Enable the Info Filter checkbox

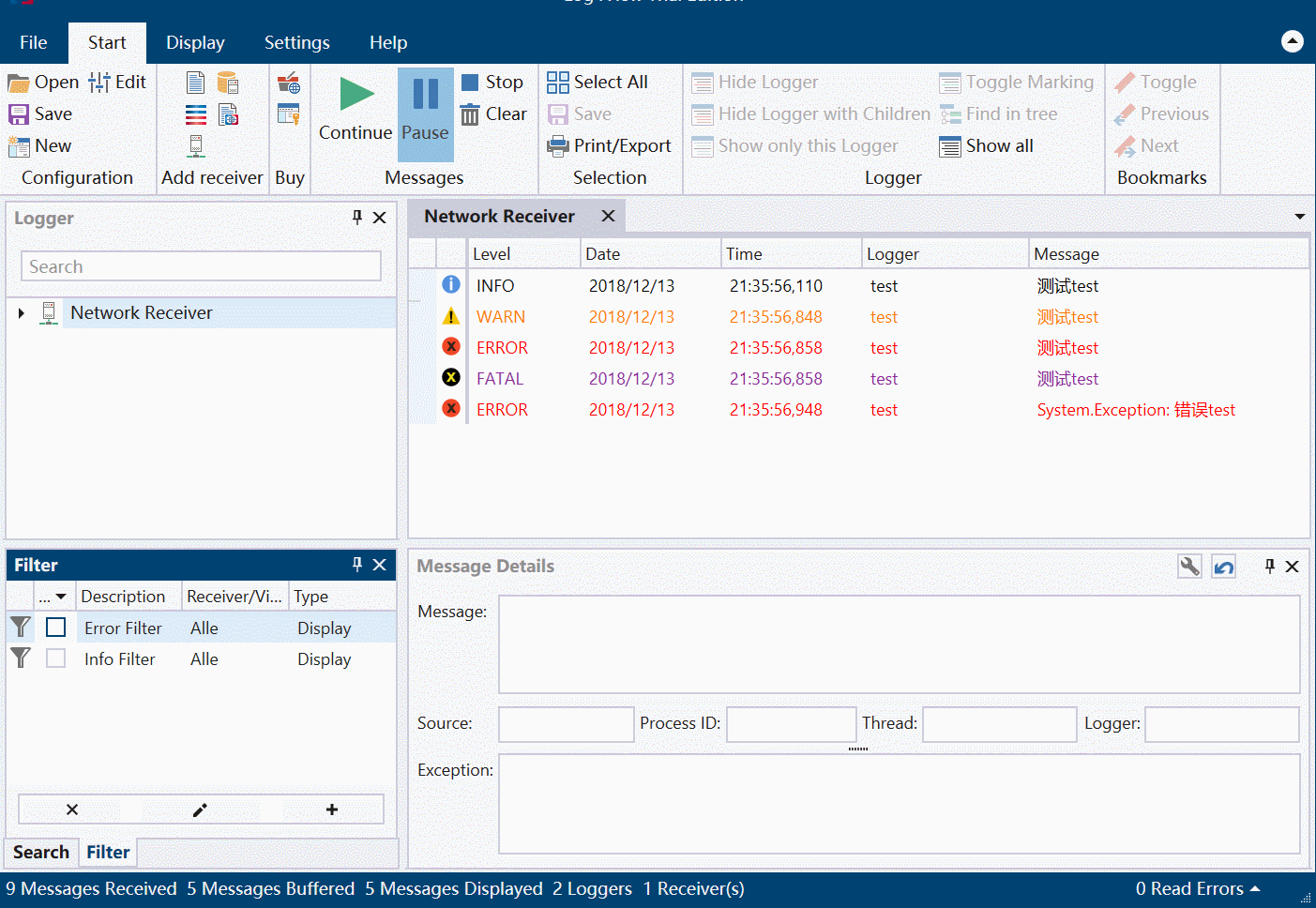[56, 658]
